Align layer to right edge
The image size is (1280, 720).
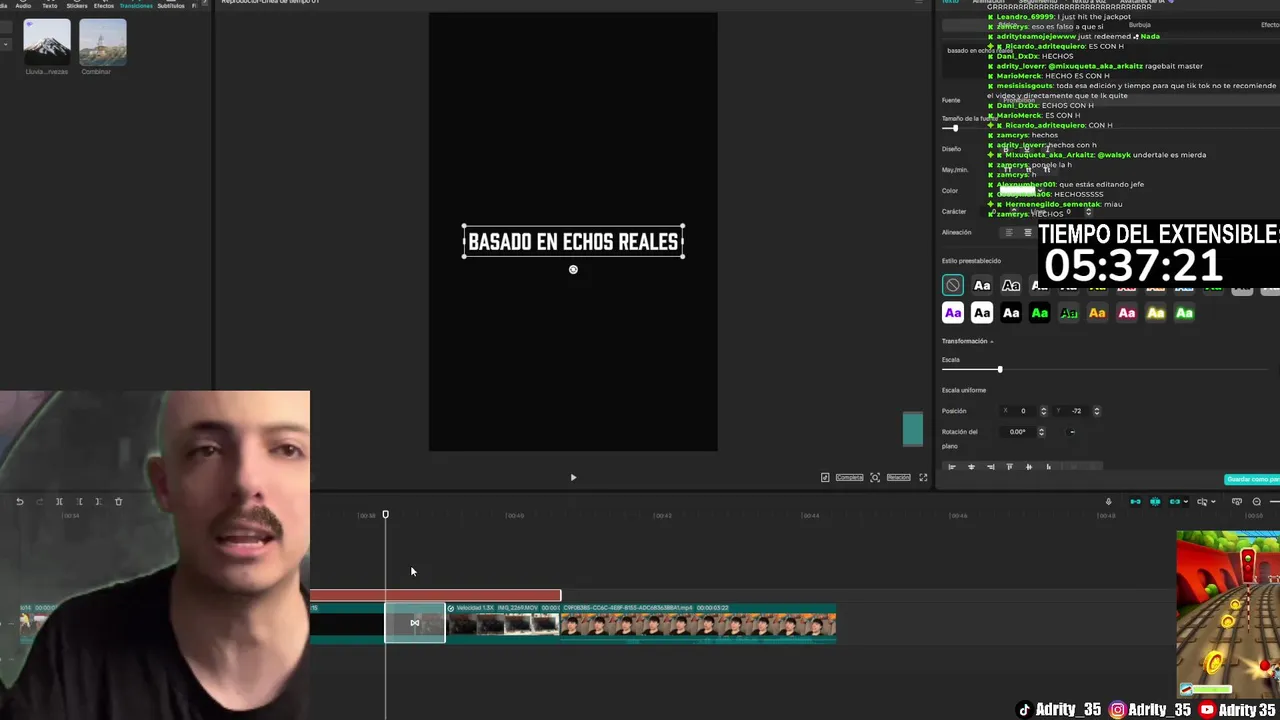click(990, 466)
